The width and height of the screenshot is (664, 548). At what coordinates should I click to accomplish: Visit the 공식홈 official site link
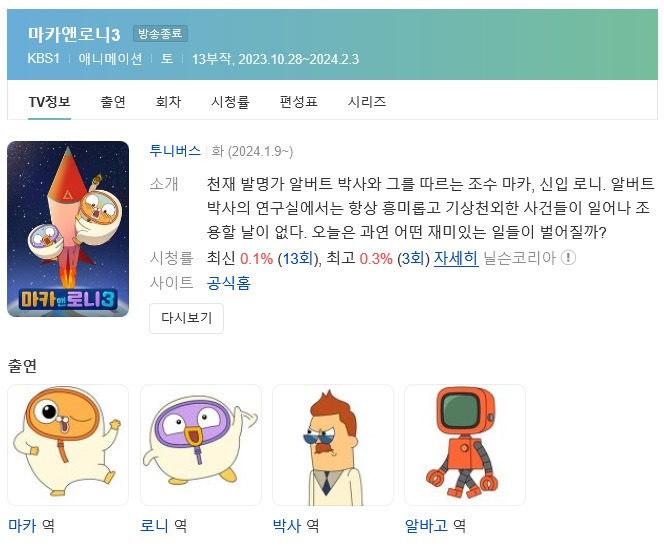coord(229,283)
